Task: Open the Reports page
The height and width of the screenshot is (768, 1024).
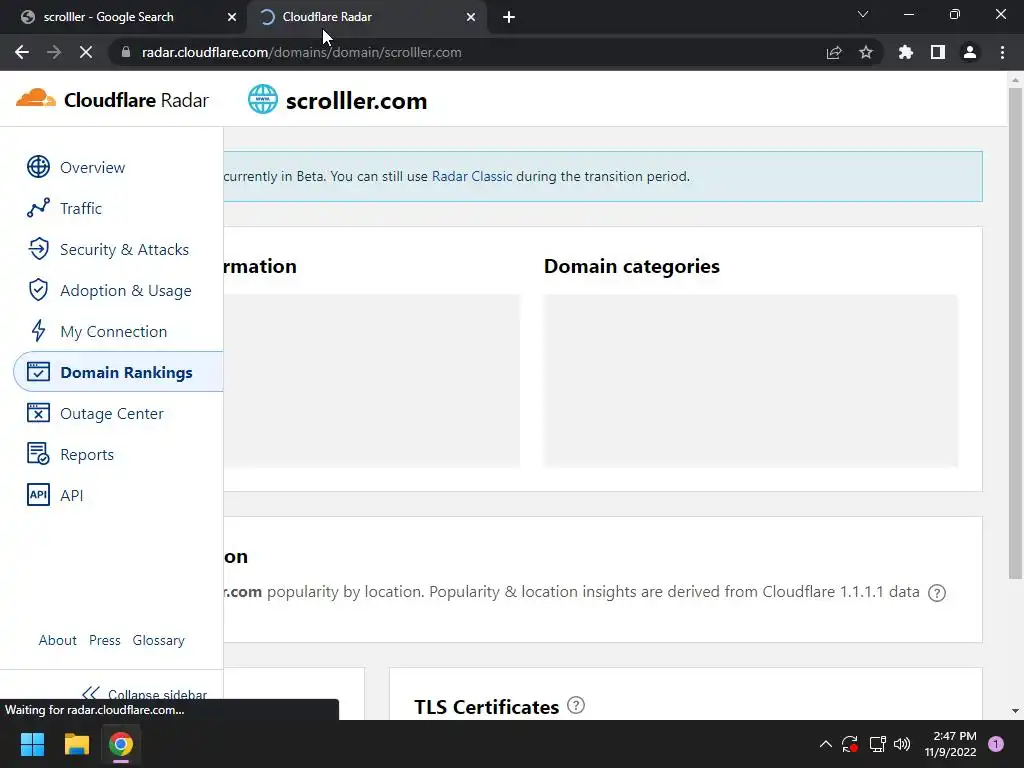Action: click(86, 455)
